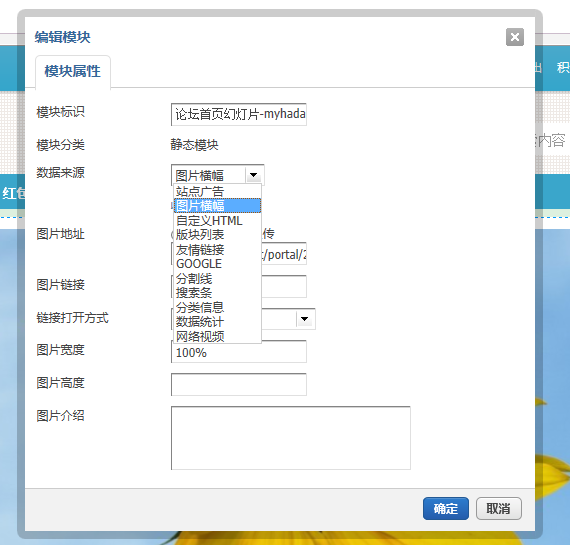Pick 自定义HTML from the list

tap(217, 221)
